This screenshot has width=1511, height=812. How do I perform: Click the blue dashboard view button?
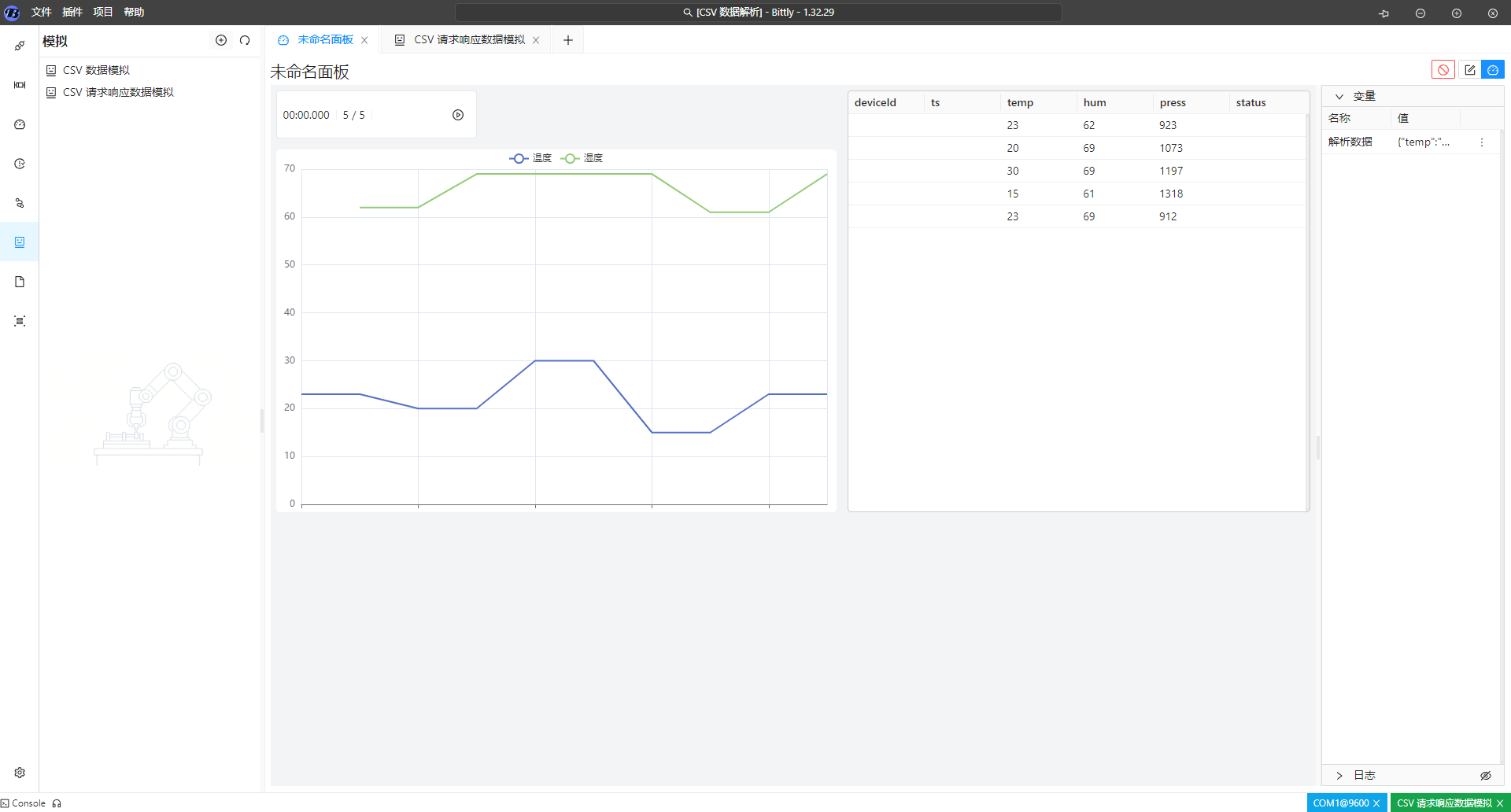pyautogui.click(x=1493, y=70)
